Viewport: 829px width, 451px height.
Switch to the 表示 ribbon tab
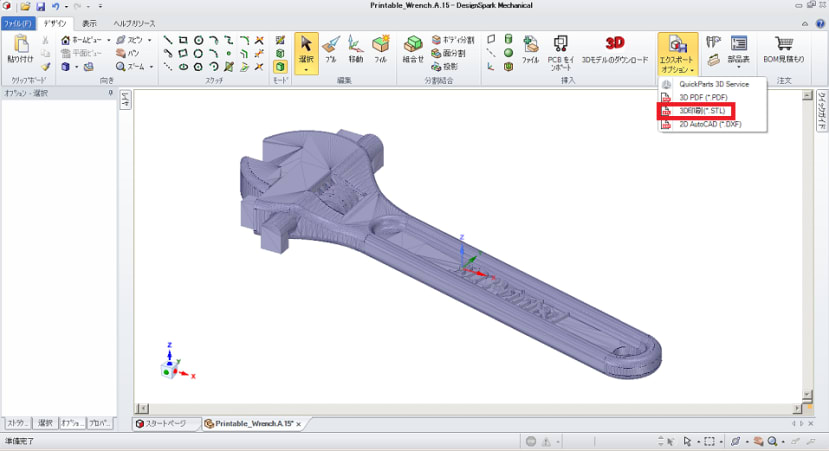pos(89,23)
